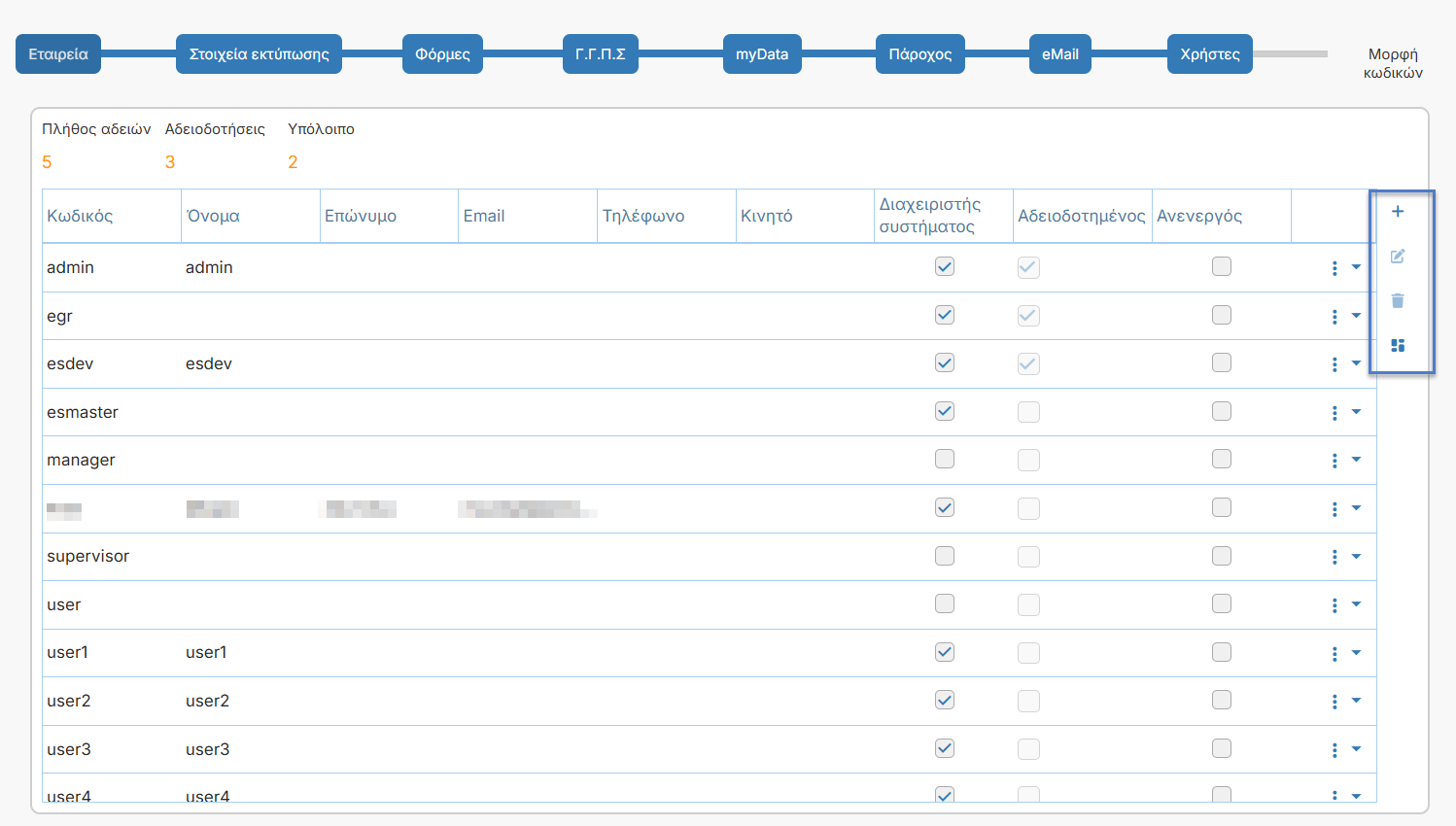Select the supervisor code cell

point(112,556)
